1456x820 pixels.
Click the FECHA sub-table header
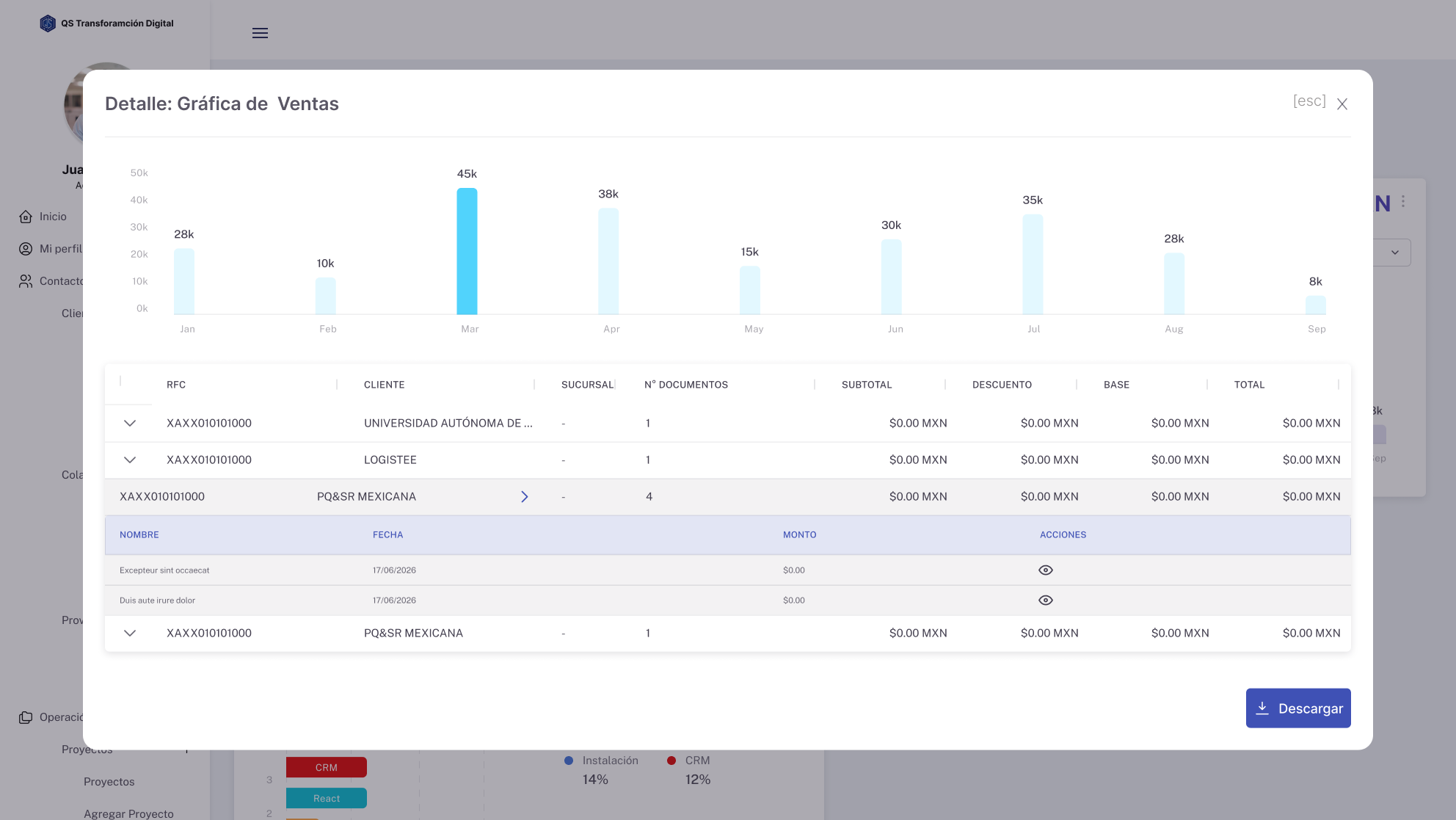coord(388,535)
